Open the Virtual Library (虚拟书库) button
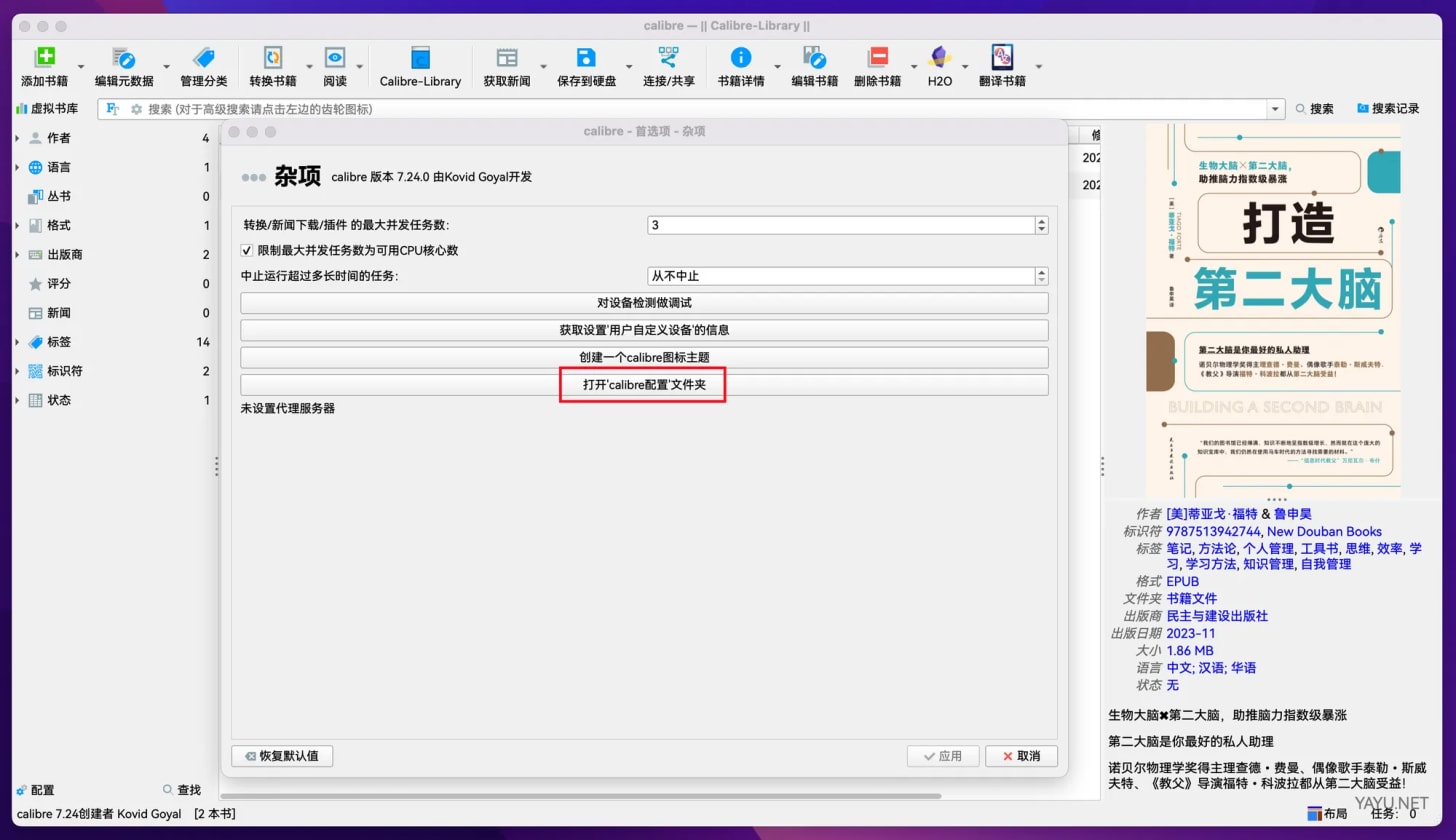Screen dimensions: 1456x840 (x=47, y=108)
